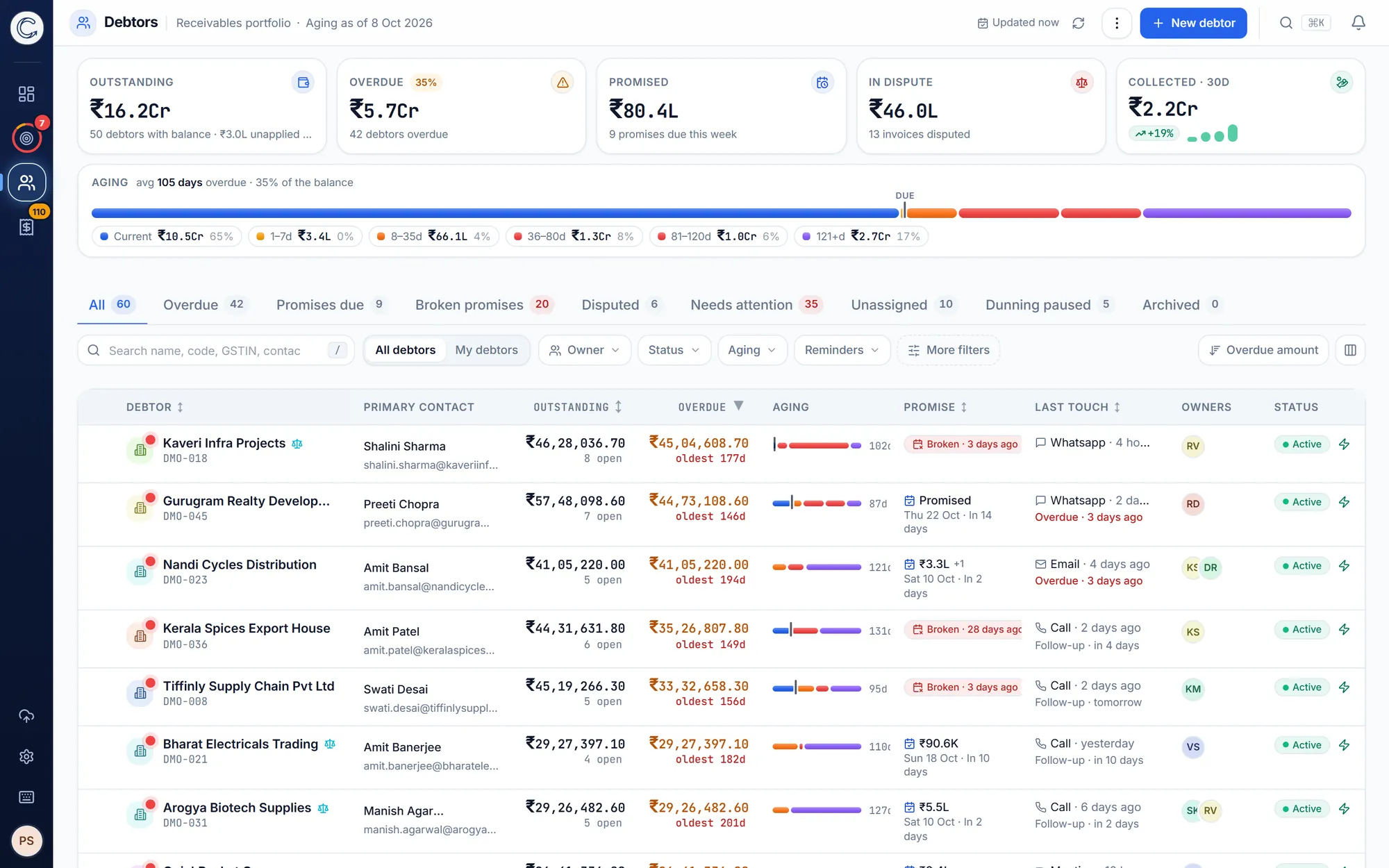Click the purple 121+d segment of aging bar

1247,213
